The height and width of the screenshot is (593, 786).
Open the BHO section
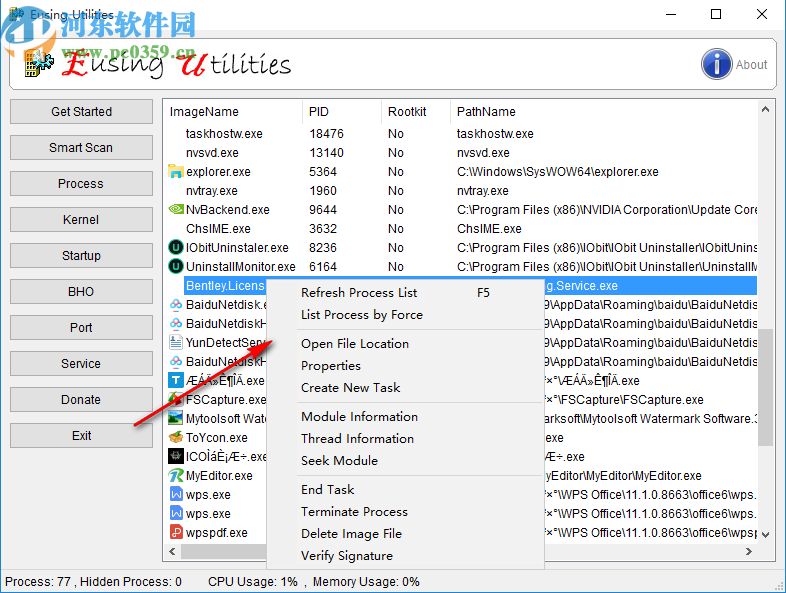pyautogui.click(x=81, y=292)
